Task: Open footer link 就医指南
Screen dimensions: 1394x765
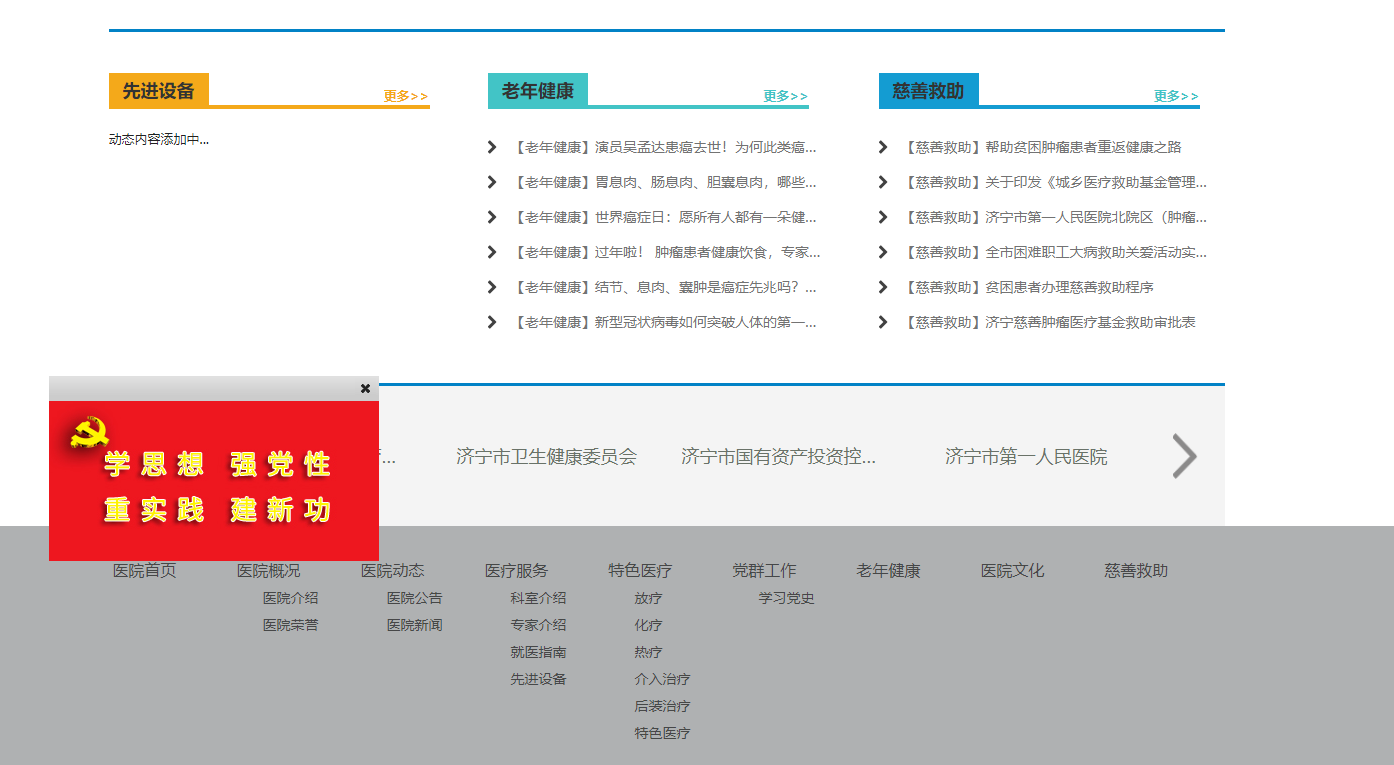Action: pos(539,652)
